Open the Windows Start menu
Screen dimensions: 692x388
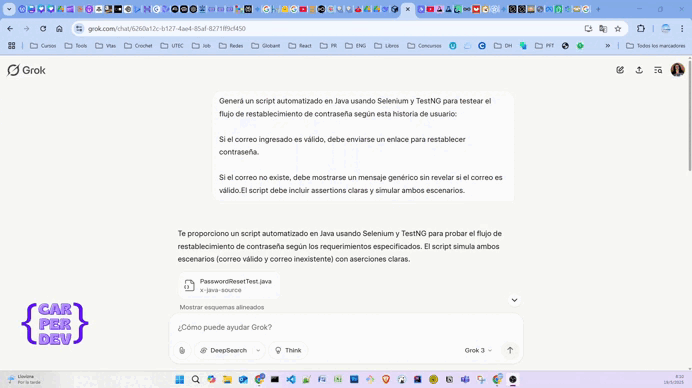tap(180, 380)
